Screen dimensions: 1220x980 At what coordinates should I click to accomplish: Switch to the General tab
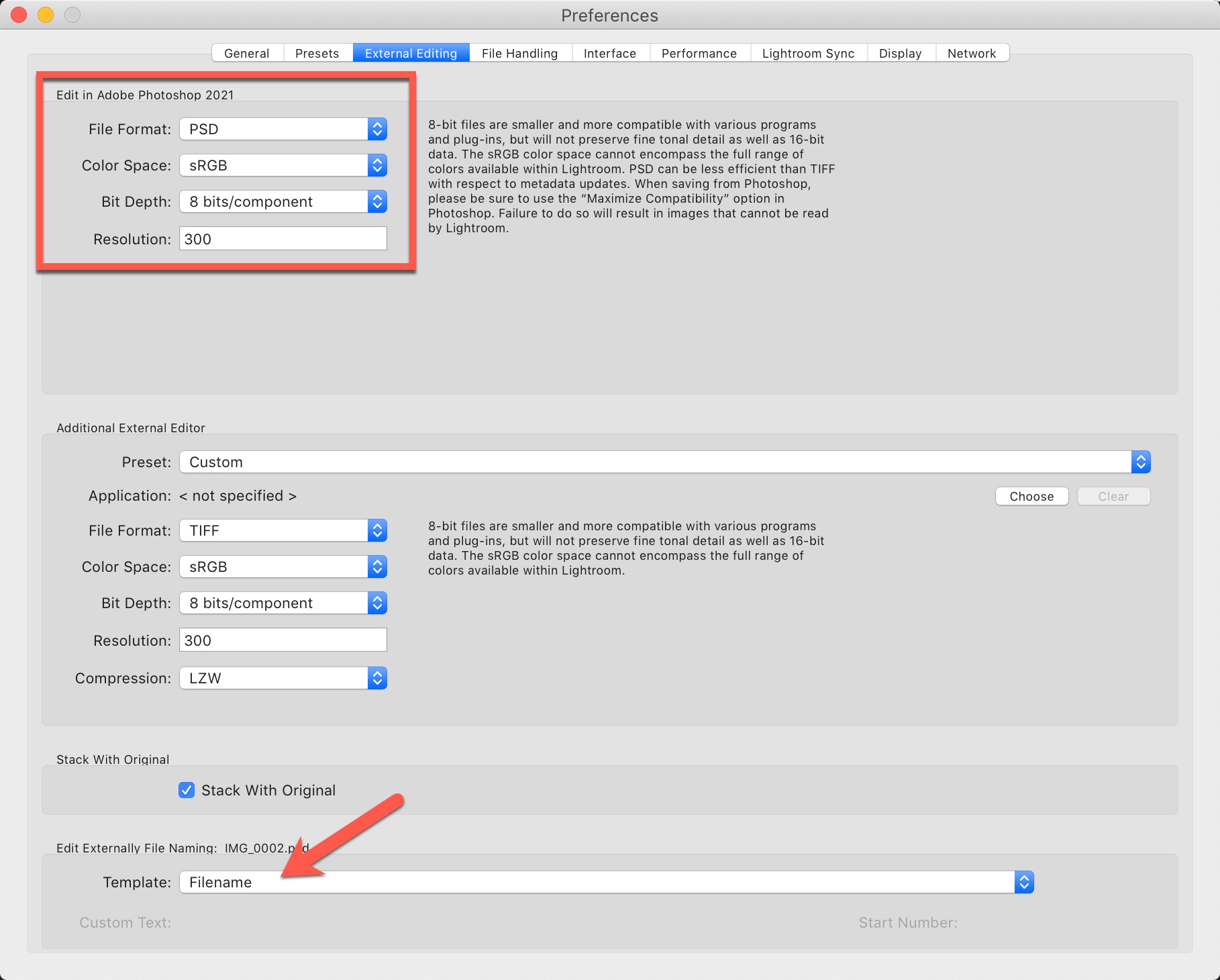coord(247,53)
